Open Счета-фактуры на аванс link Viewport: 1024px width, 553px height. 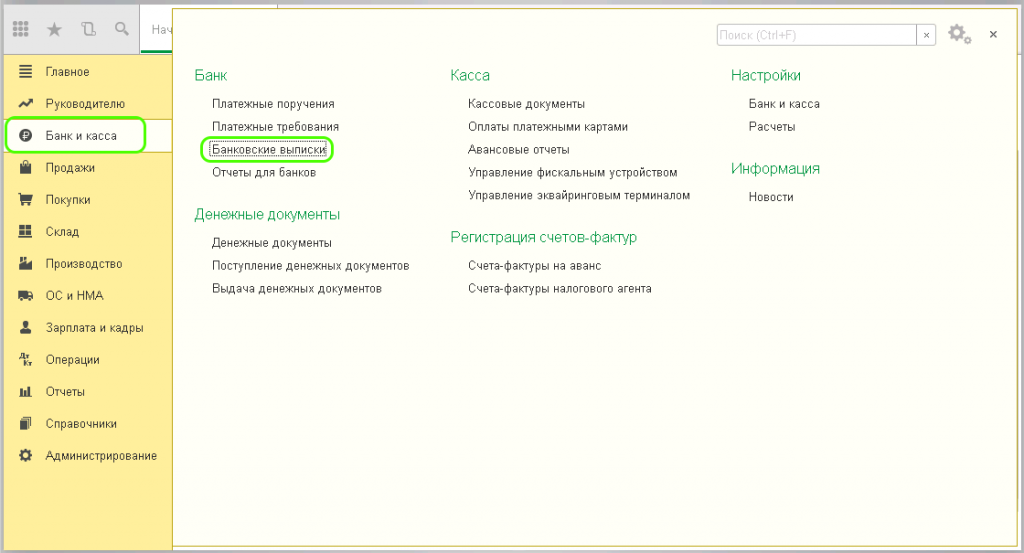point(534,266)
